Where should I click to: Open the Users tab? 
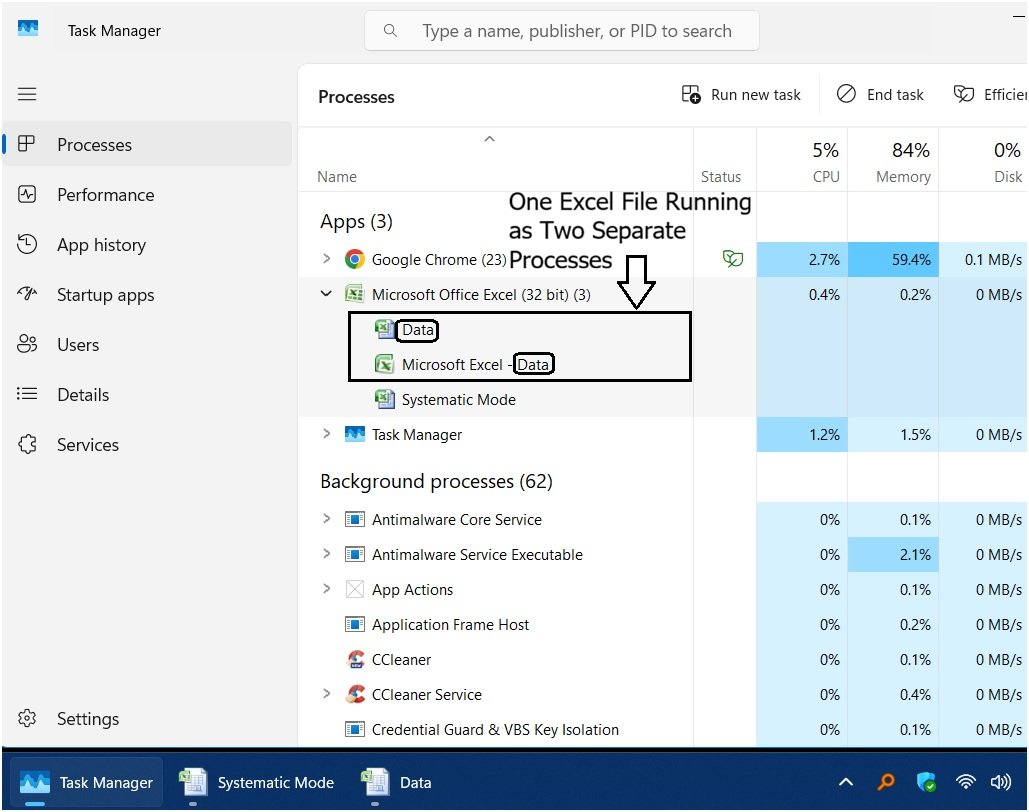click(x=147, y=344)
